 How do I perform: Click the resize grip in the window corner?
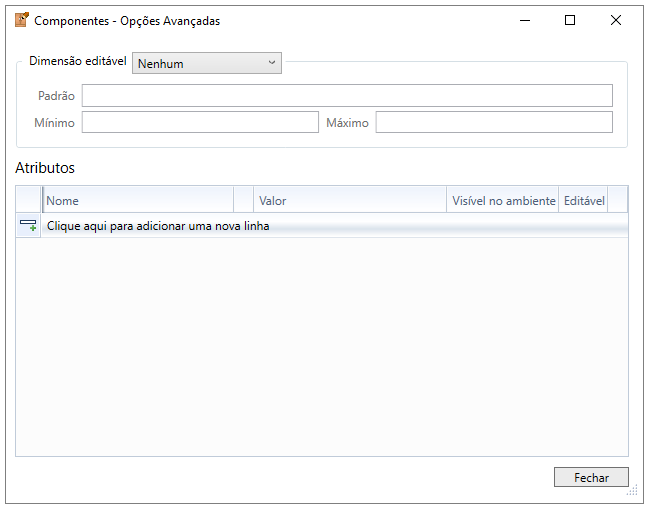633,490
